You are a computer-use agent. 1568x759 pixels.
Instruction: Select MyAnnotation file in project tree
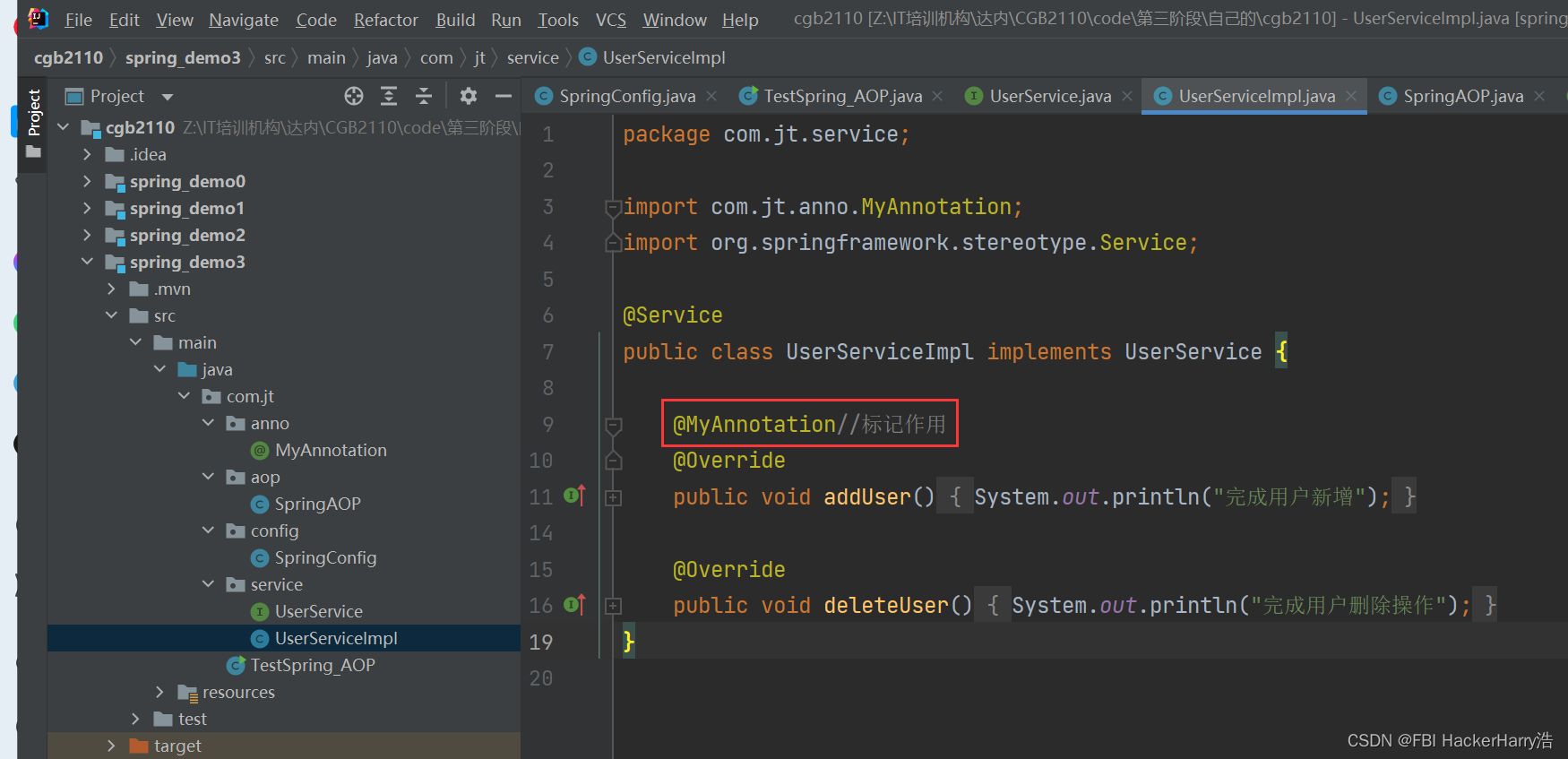coord(330,450)
